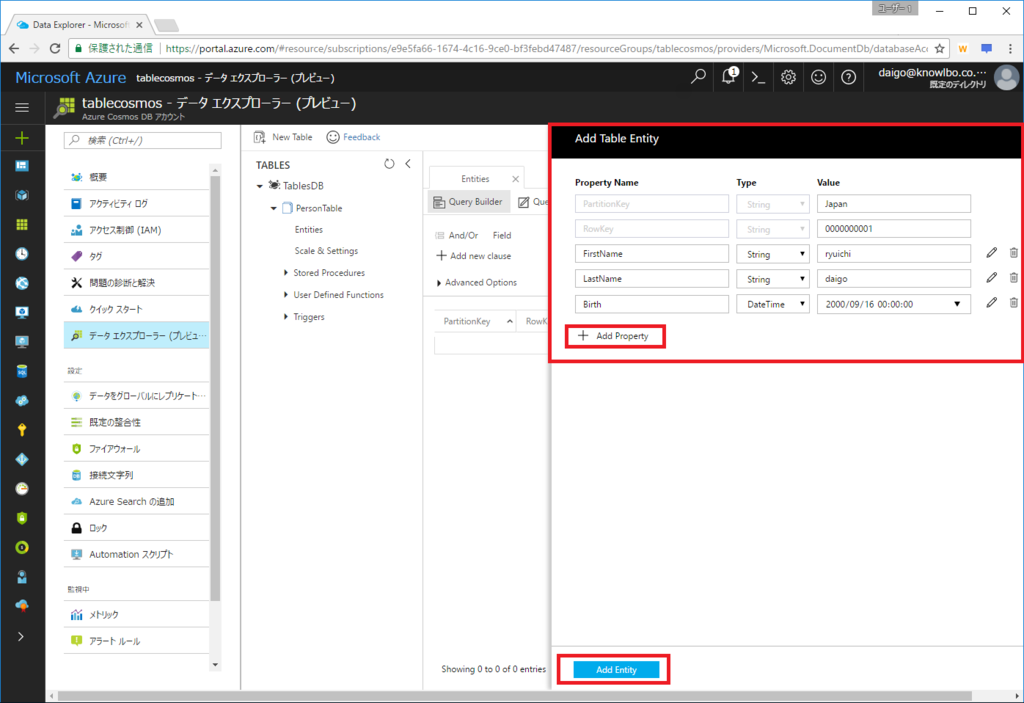Edit the FirstName property with pencil icon

point(991,253)
